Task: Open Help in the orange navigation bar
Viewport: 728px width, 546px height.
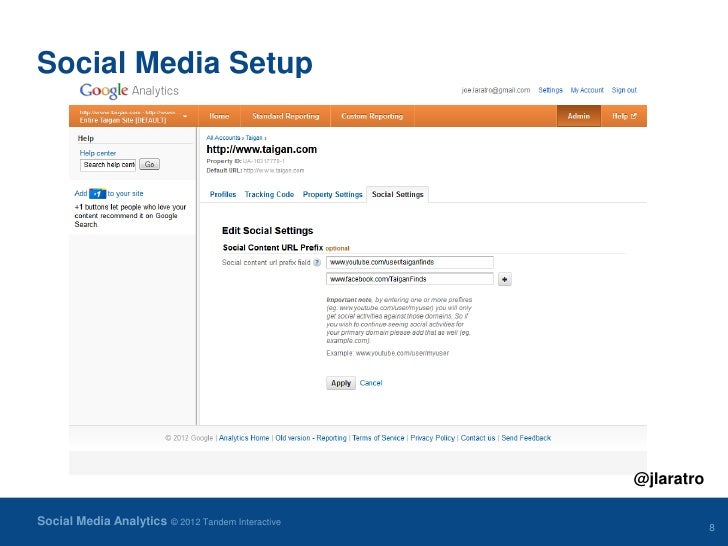Action: pos(624,116)
